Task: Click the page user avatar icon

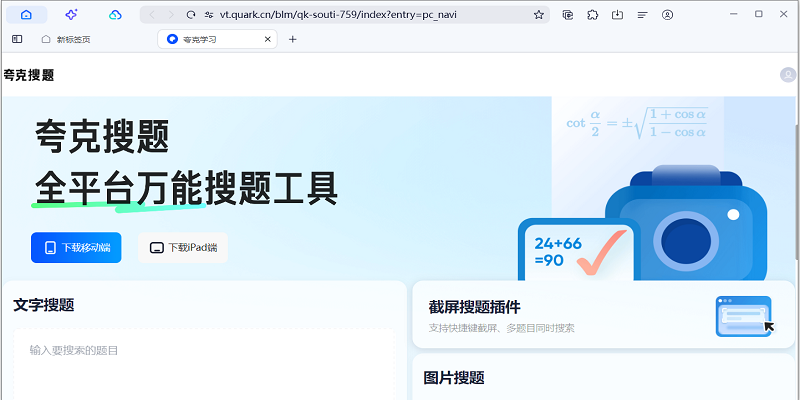Action: 788,75
